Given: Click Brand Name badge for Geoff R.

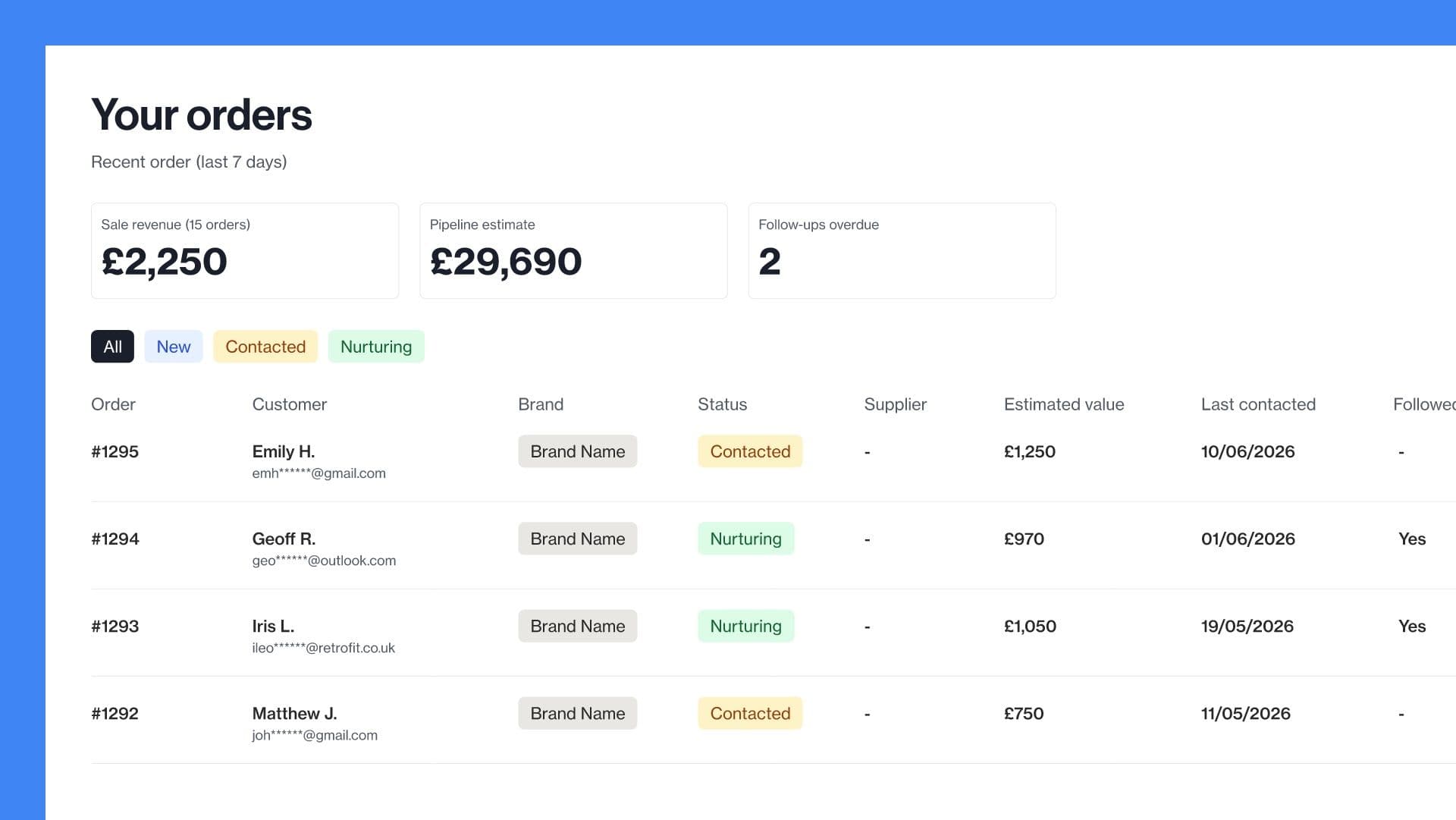Looking at the screenshot, I should point(578,539).
